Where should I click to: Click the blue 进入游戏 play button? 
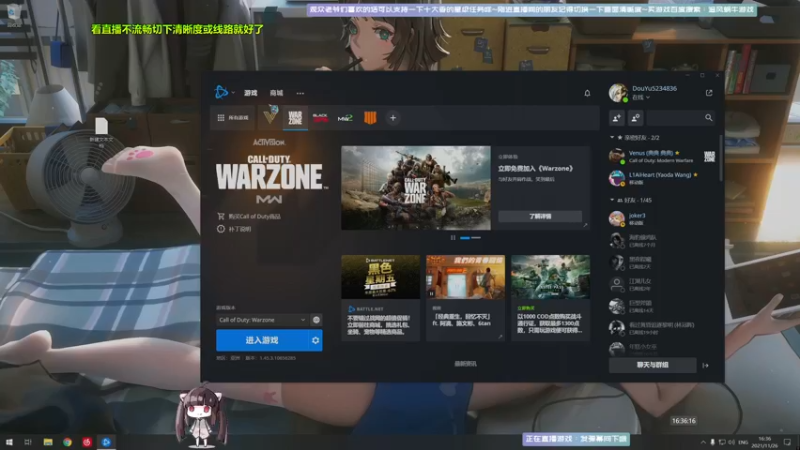click(x=262, y=340)
